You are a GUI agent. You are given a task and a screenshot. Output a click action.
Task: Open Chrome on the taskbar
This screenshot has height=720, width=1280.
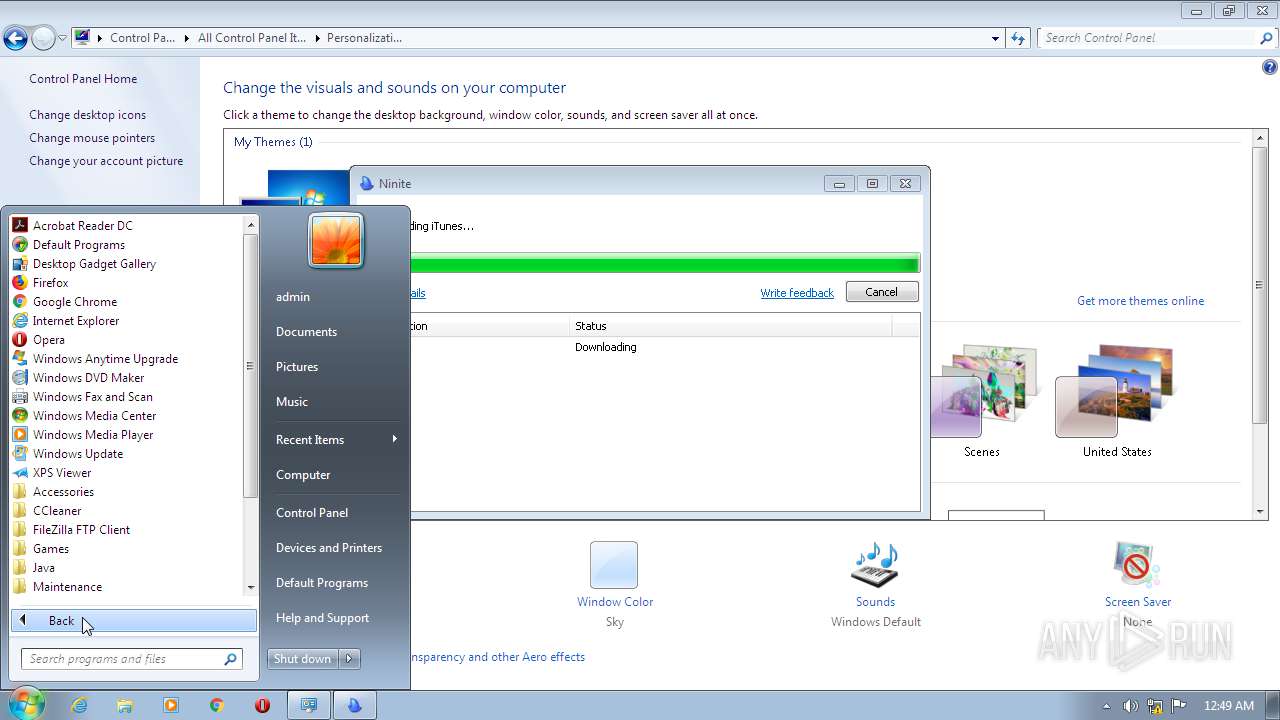pyautogui.click(x=217, y=705)
